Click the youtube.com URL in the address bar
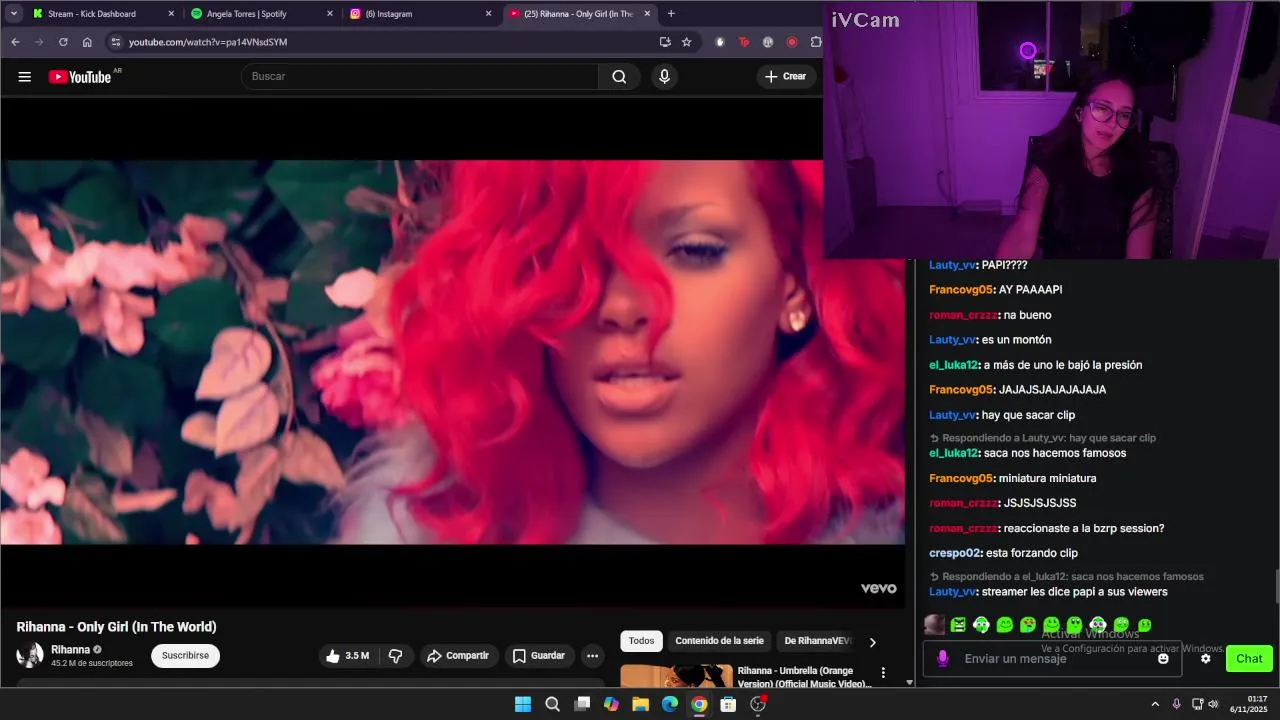 (x=208, y=42)
